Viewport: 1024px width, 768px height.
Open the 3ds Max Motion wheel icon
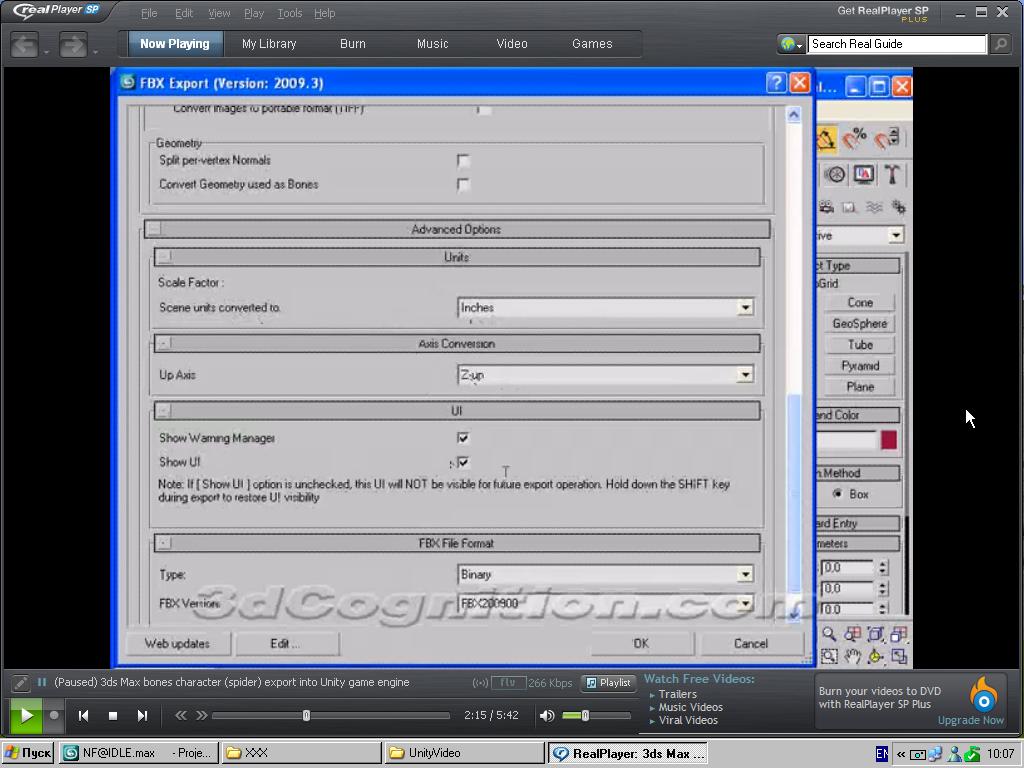tap(835, 174)
